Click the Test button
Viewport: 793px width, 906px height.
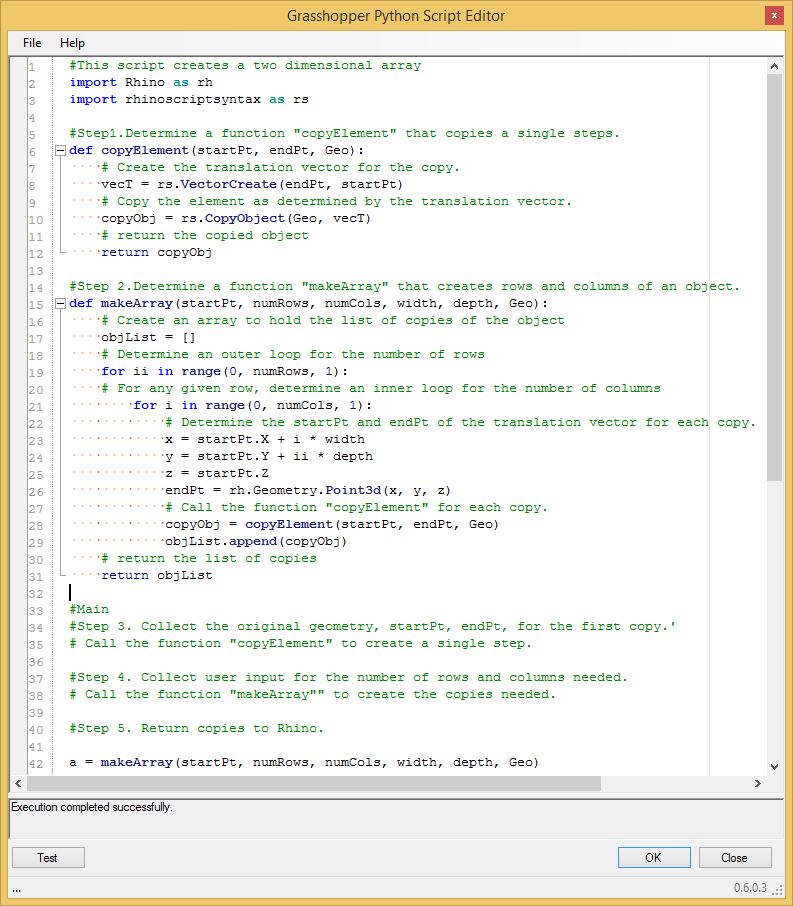click(x=48, y=857)
